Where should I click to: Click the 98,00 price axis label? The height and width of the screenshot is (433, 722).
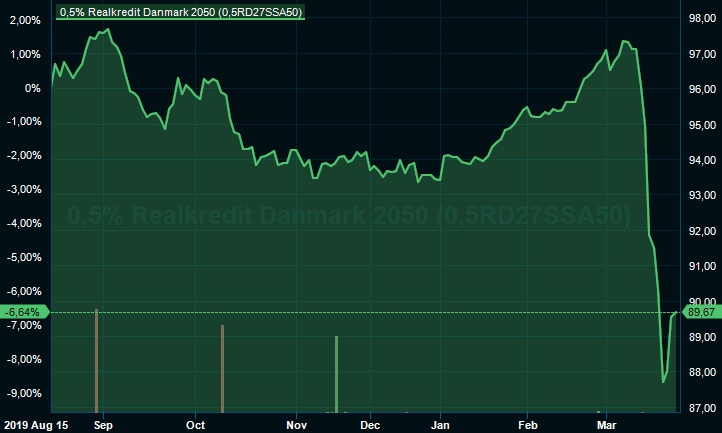coord(702,19)
